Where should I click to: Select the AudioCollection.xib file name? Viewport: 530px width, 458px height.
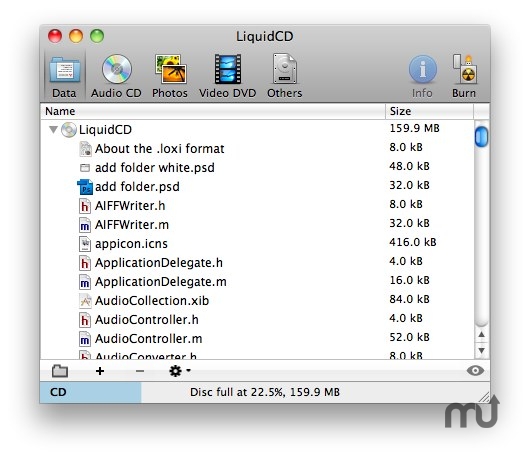click(x=152, y=301)
